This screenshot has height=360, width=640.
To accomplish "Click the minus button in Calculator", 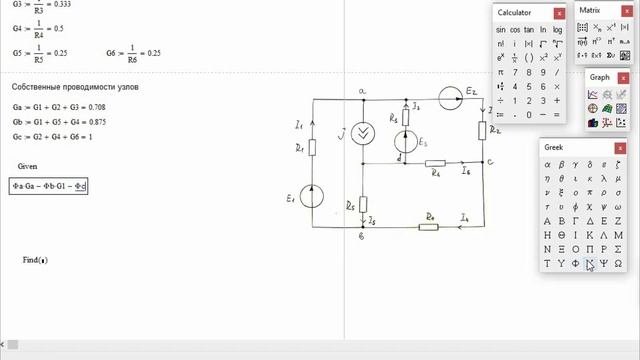I will click(x=543, y=115).
